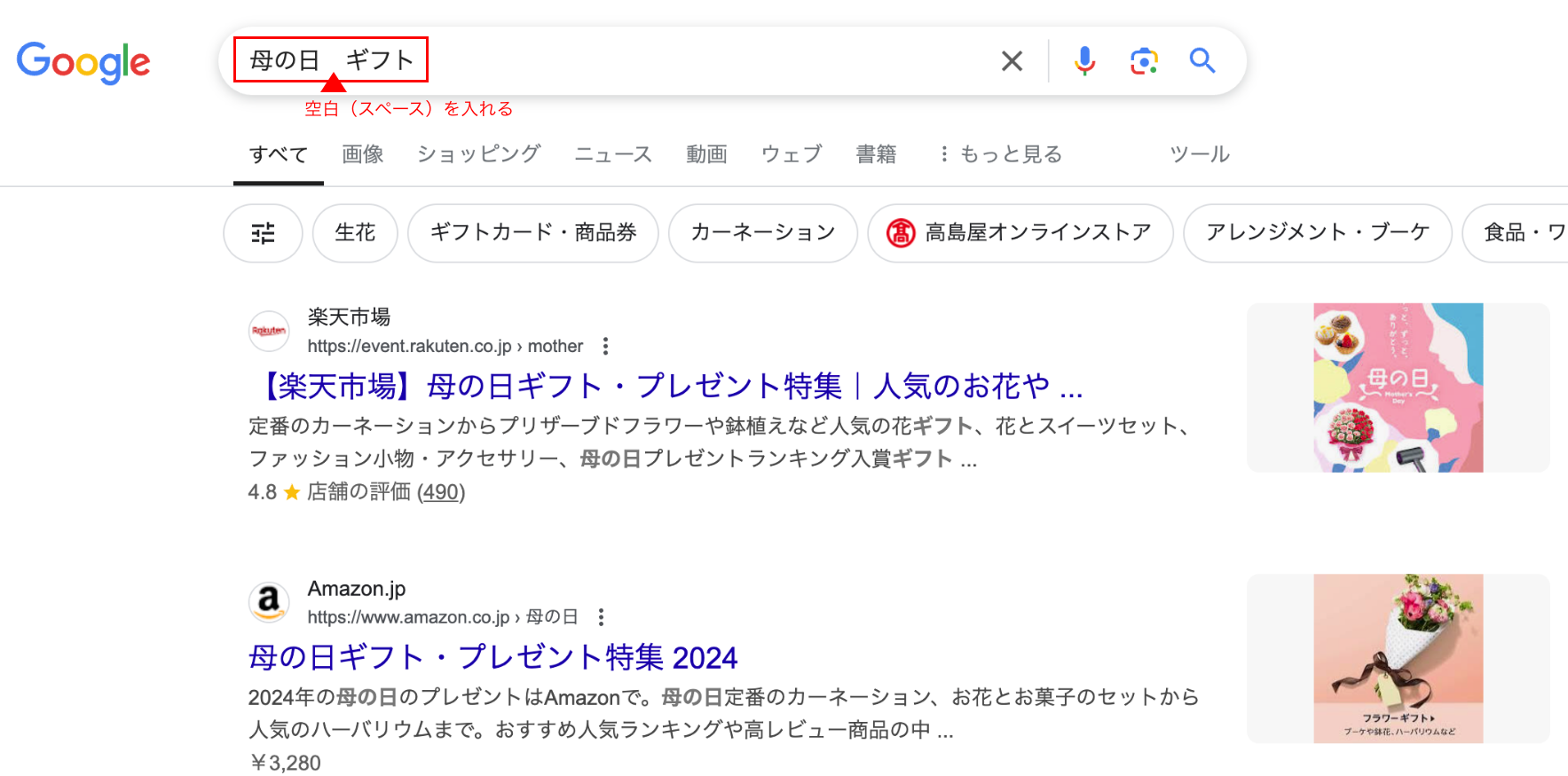Expand the もっと見る menu
This screenshot has height=776, width=1568.
point(1001,154)
